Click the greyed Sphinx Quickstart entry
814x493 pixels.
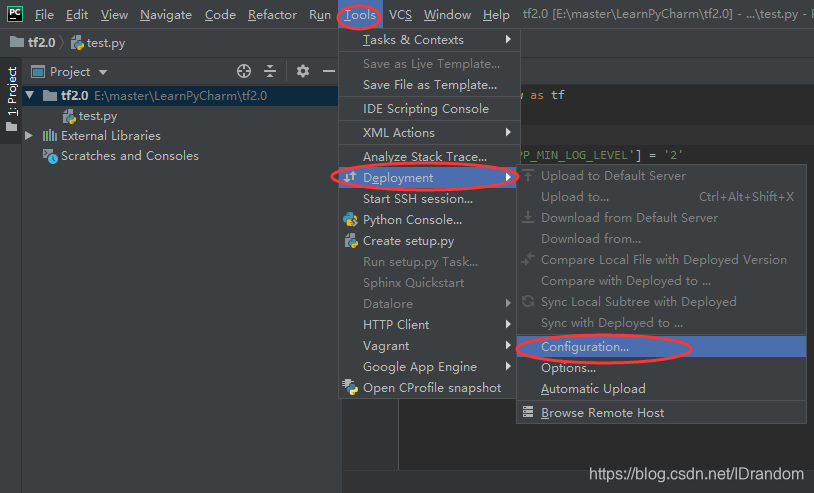(429, 282)
